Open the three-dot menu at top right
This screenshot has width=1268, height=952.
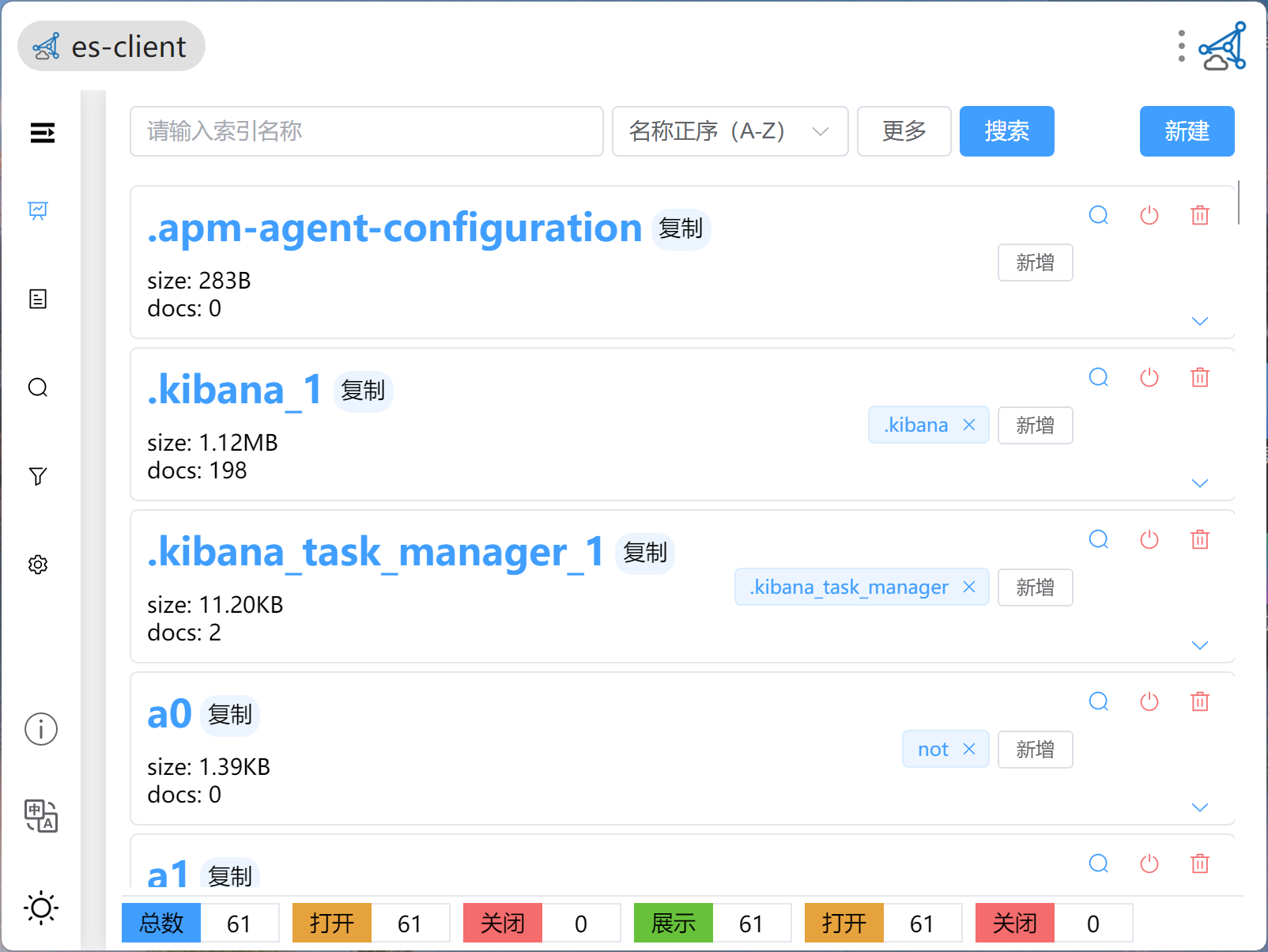click(x=1182, y=47)
